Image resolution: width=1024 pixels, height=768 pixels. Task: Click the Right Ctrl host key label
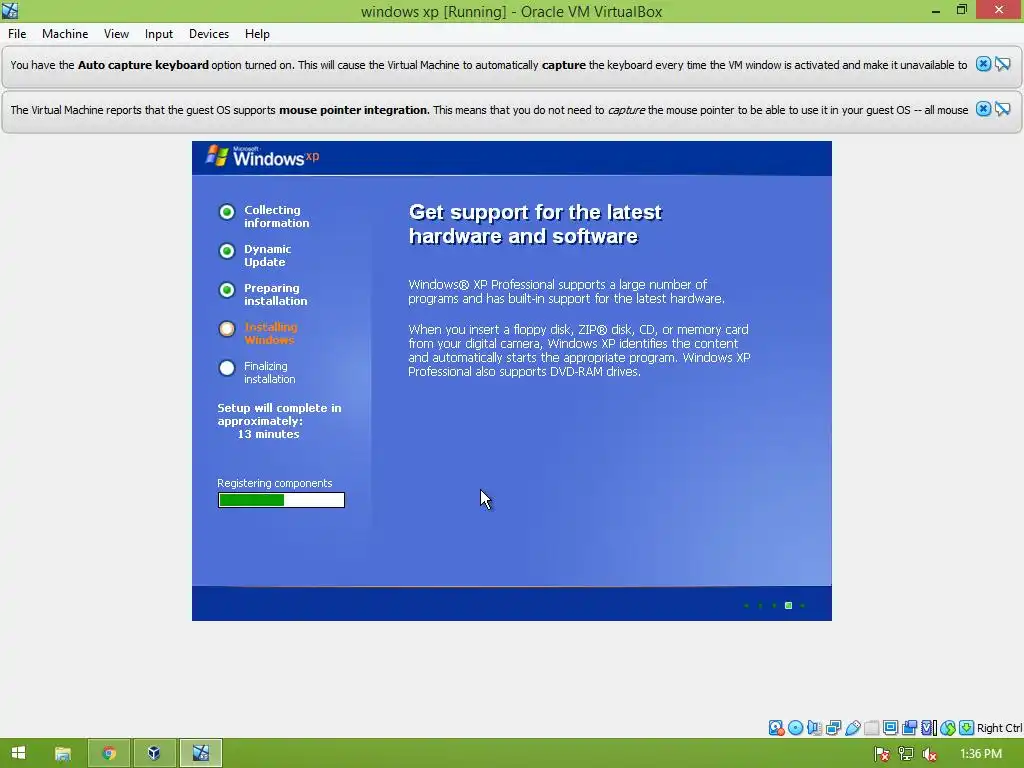[1000, 728]
